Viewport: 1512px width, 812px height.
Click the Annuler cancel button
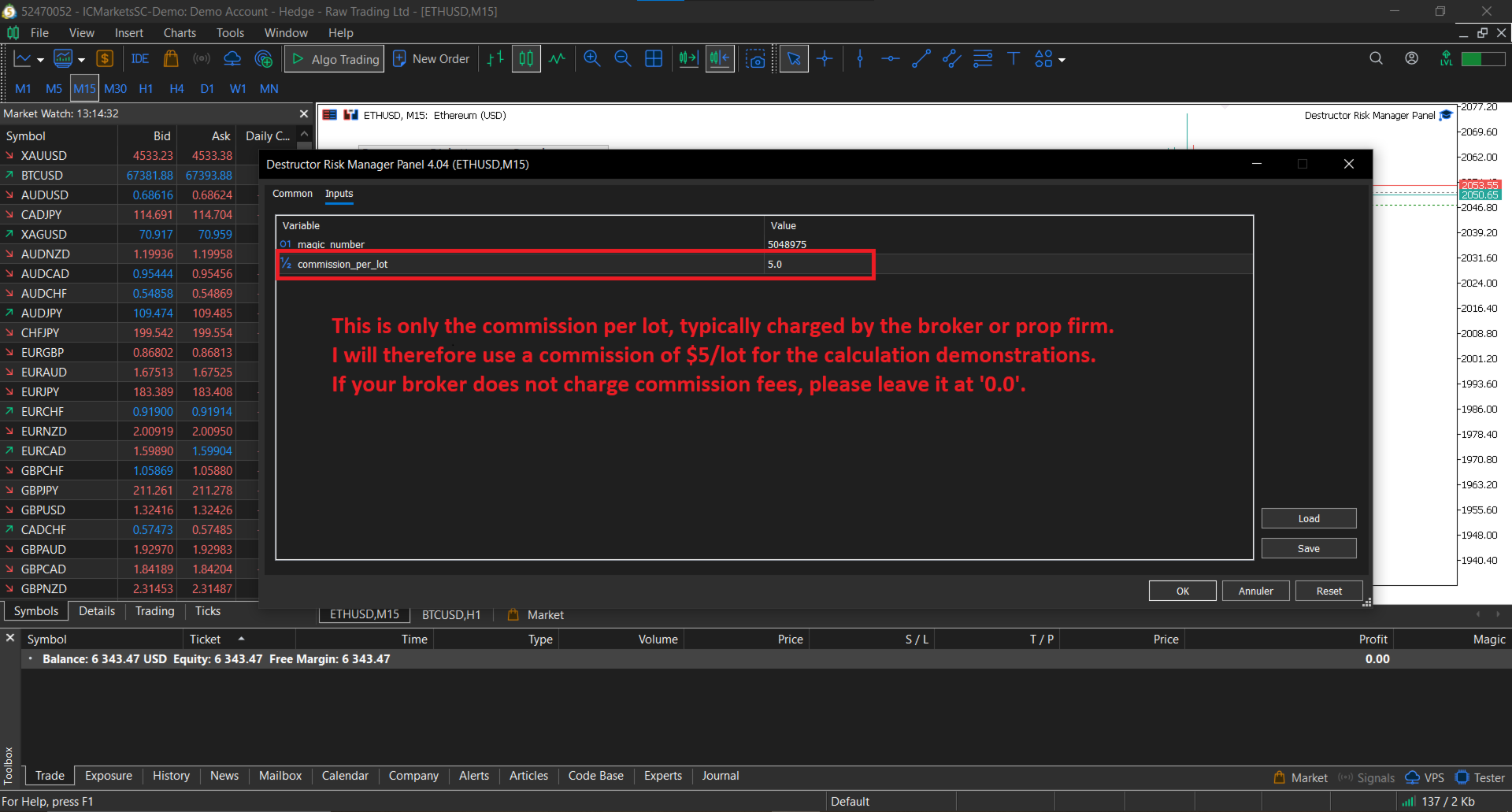click(x=1255, y=591)
